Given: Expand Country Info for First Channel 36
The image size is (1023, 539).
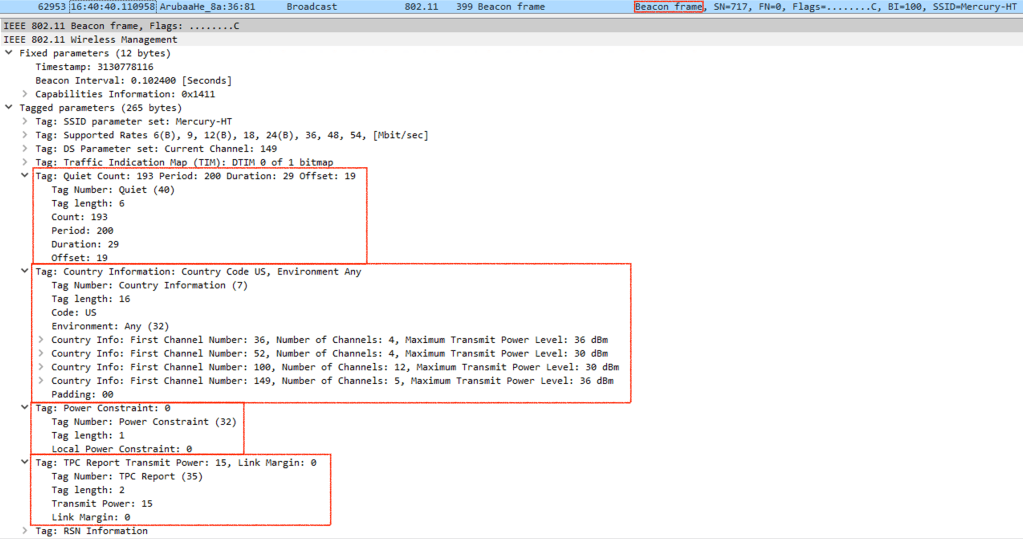Looking at the screenshot, I should [41, 339].
